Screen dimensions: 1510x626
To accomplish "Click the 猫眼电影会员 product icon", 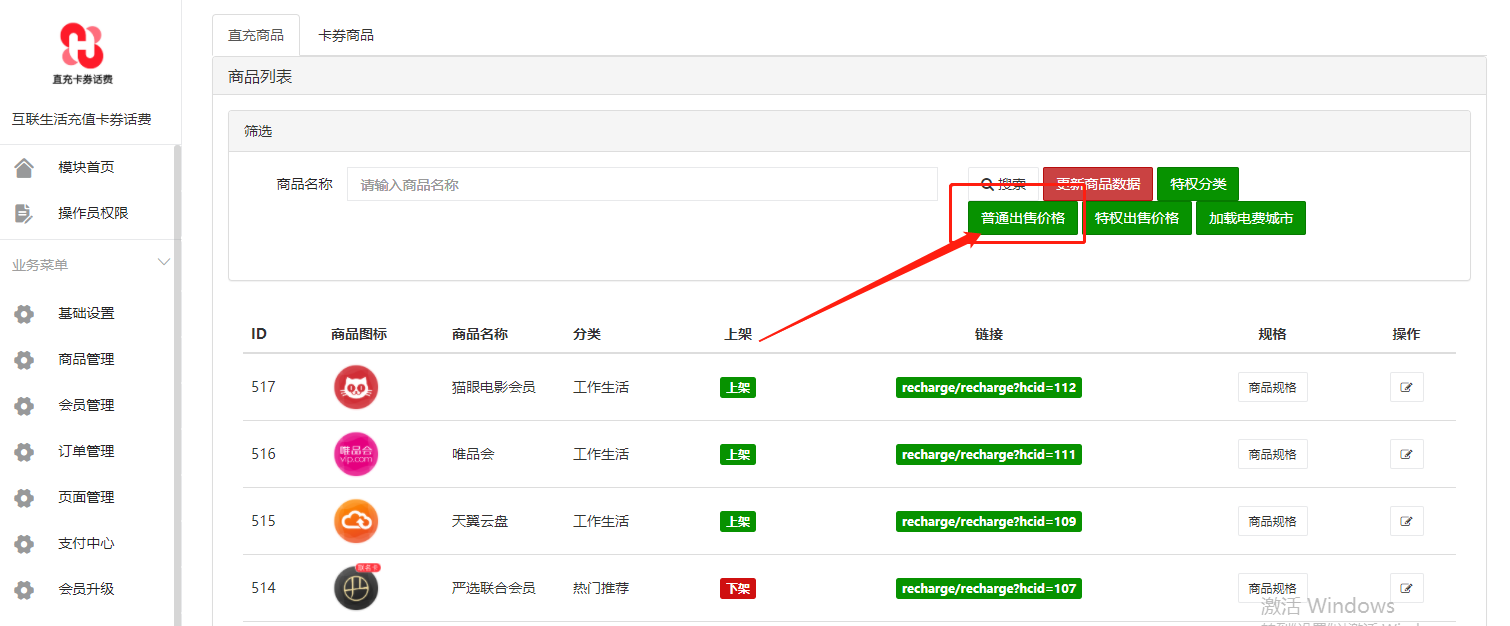I will pos(356,387).
